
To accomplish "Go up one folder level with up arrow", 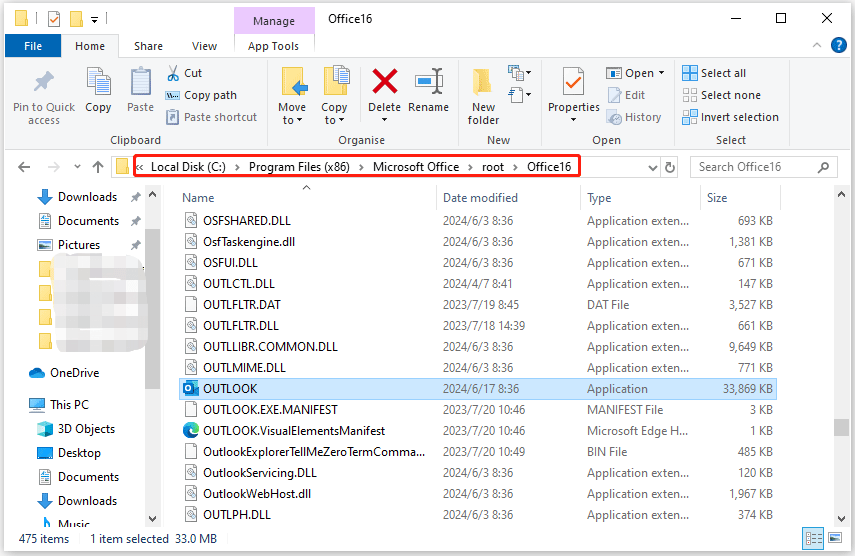I will 97,167.
